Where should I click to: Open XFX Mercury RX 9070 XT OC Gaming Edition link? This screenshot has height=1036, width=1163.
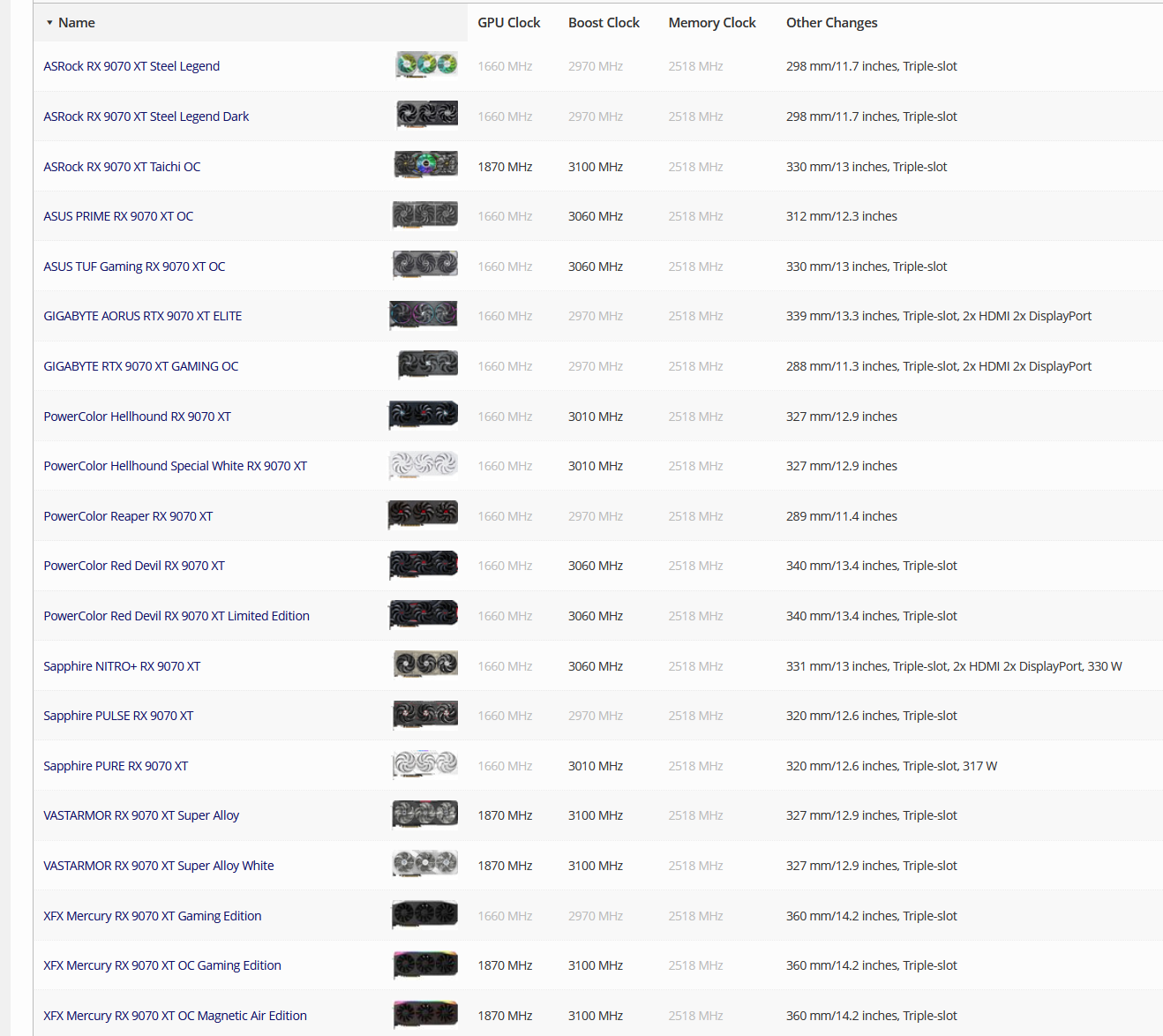(162, 965)
